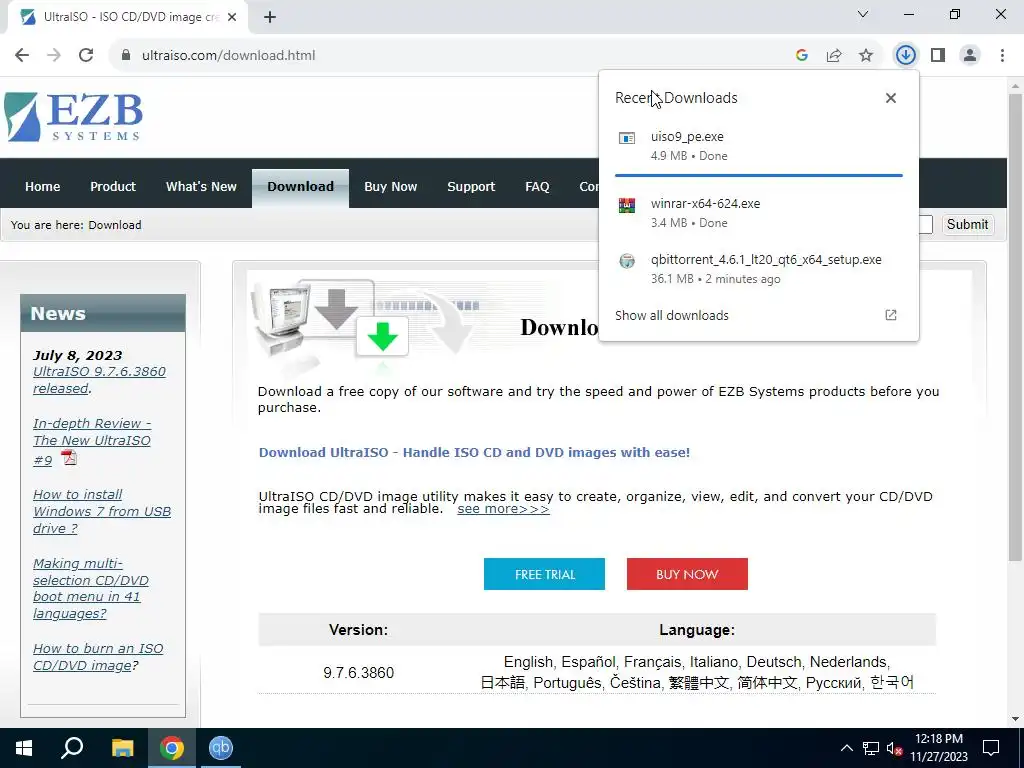Click the winrar-x64-624.exe download entry

coord(759,213)
